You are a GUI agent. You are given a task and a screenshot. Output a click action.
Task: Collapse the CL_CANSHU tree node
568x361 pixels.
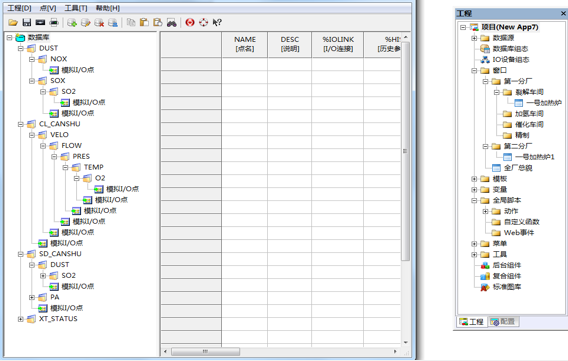(x=21, y=124)
